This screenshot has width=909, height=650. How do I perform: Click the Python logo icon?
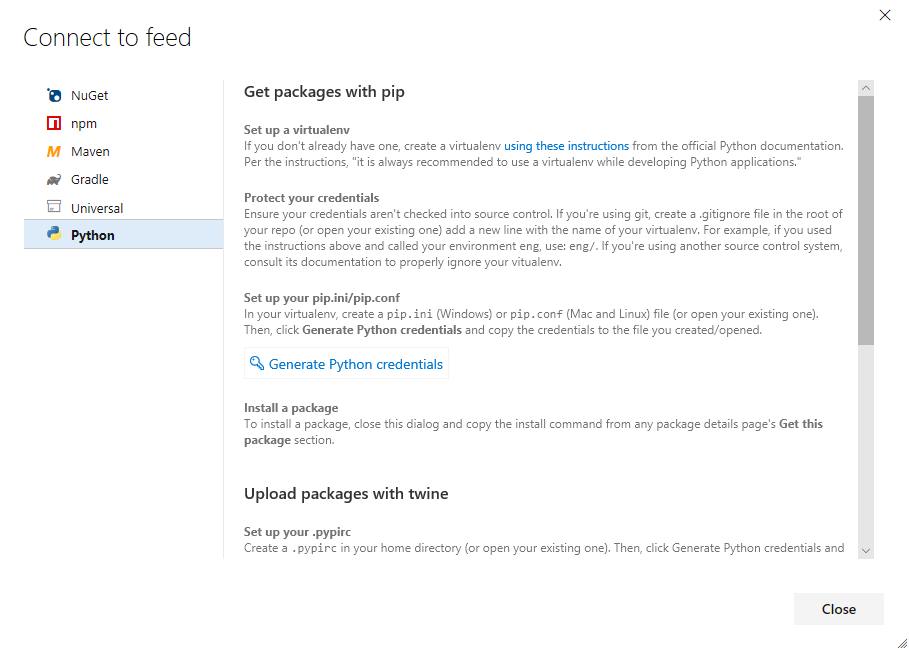click(x=54, y=235)
